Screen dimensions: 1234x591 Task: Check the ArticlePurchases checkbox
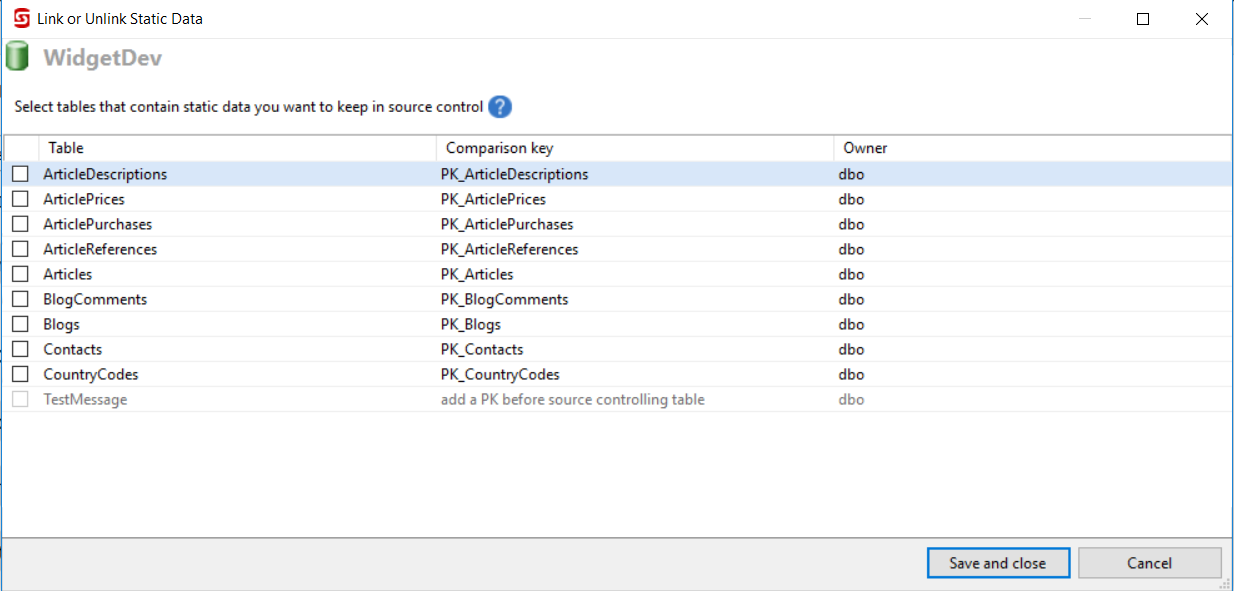(20, 224)
